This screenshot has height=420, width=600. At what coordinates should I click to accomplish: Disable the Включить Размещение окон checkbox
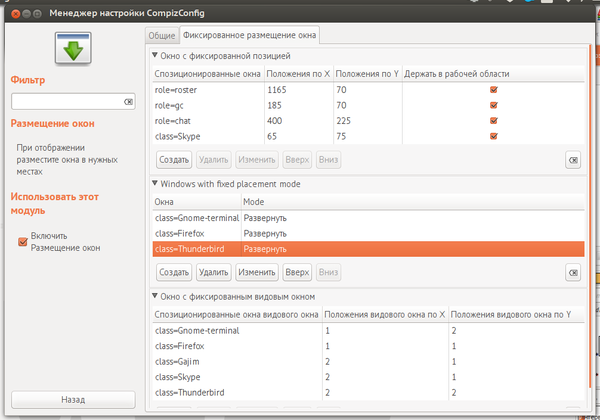(23, 241)
